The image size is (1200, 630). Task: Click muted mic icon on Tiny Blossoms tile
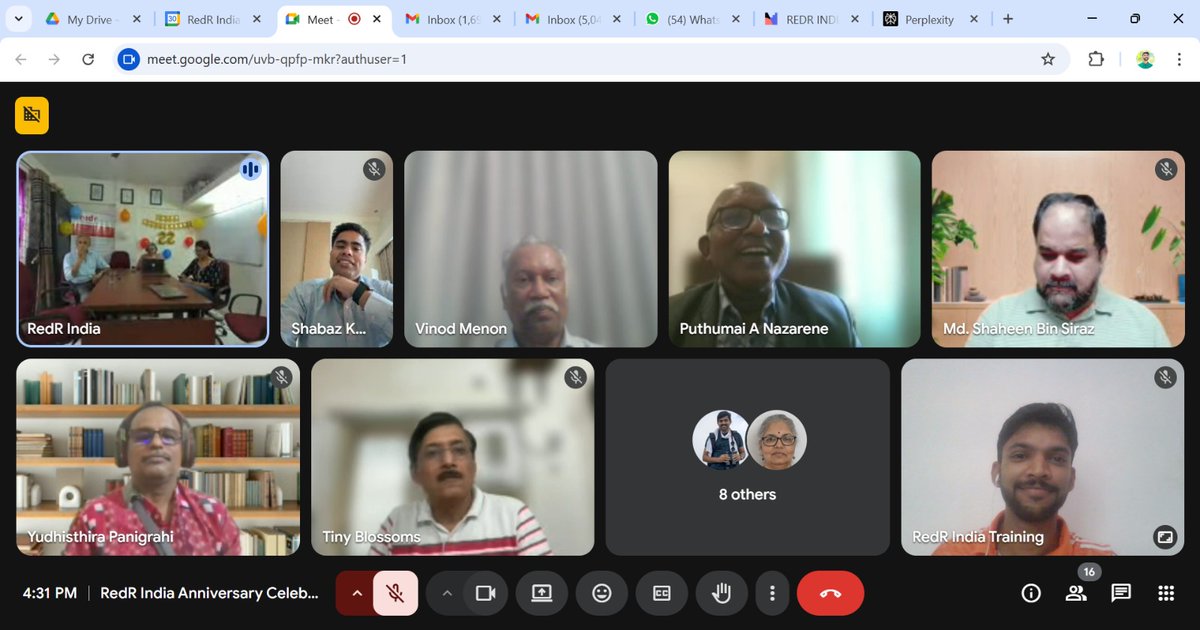pyautogui.click(x=575, y=377)
